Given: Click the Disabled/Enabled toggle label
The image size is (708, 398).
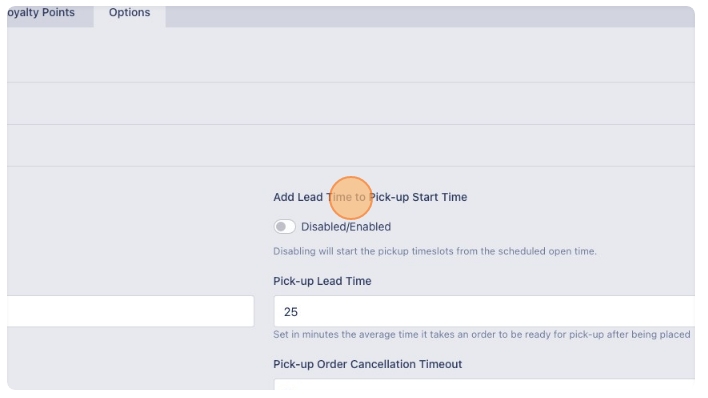Looking at the screenshot, I should pyautogui.click(x=346, y=227).
